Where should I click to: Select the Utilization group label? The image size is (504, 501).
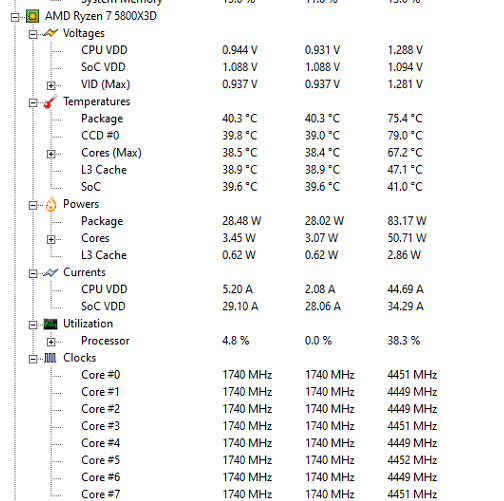(x=88, y=323)
